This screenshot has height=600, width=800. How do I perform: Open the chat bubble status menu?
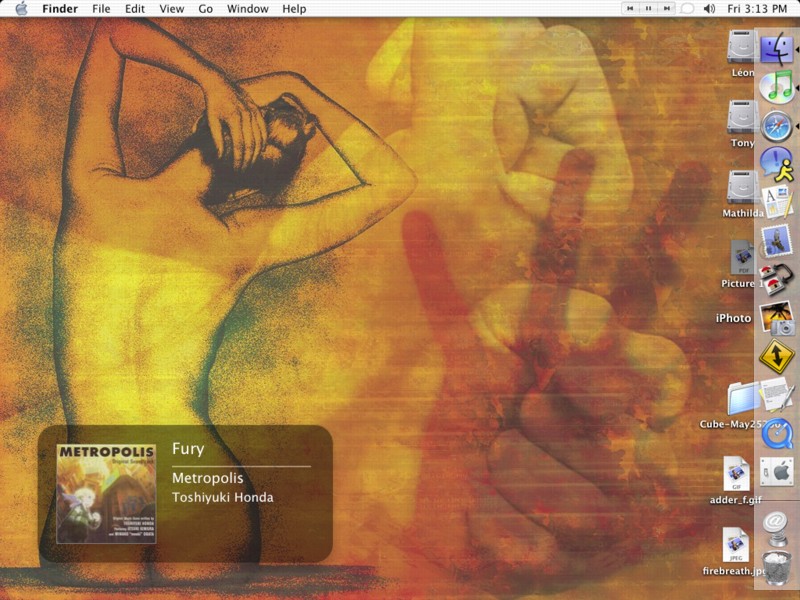688,8
